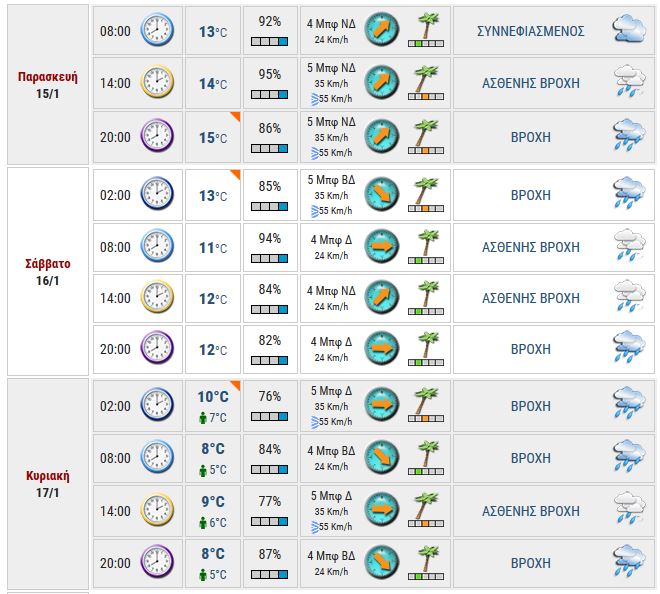This screenshot has height=594, width=660.
Task: Click the humidity bar under 76%
Action: [x=269, y=417]
